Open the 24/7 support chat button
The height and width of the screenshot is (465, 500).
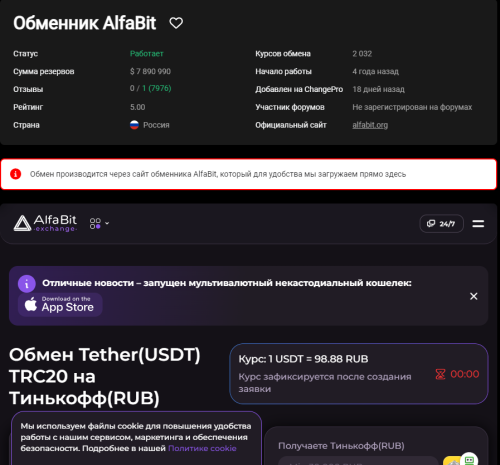[441, 224]
